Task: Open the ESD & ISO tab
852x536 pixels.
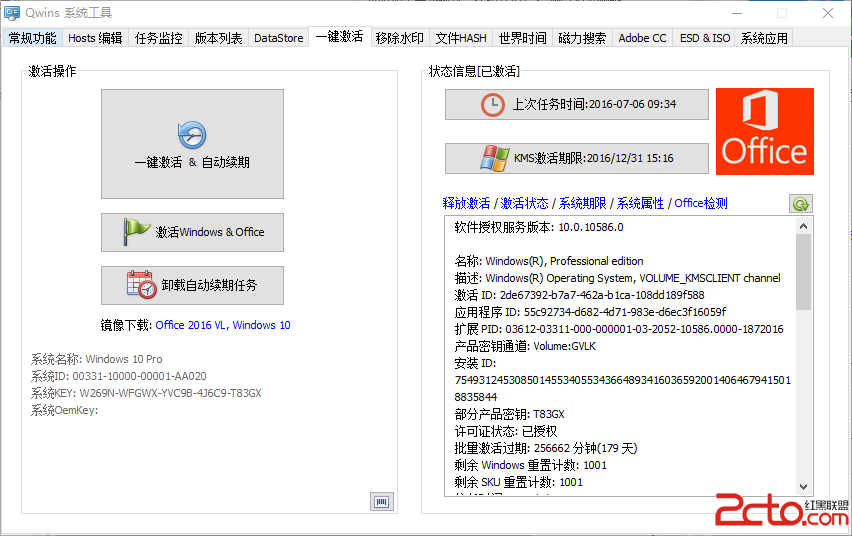Action: pos(705,38)
